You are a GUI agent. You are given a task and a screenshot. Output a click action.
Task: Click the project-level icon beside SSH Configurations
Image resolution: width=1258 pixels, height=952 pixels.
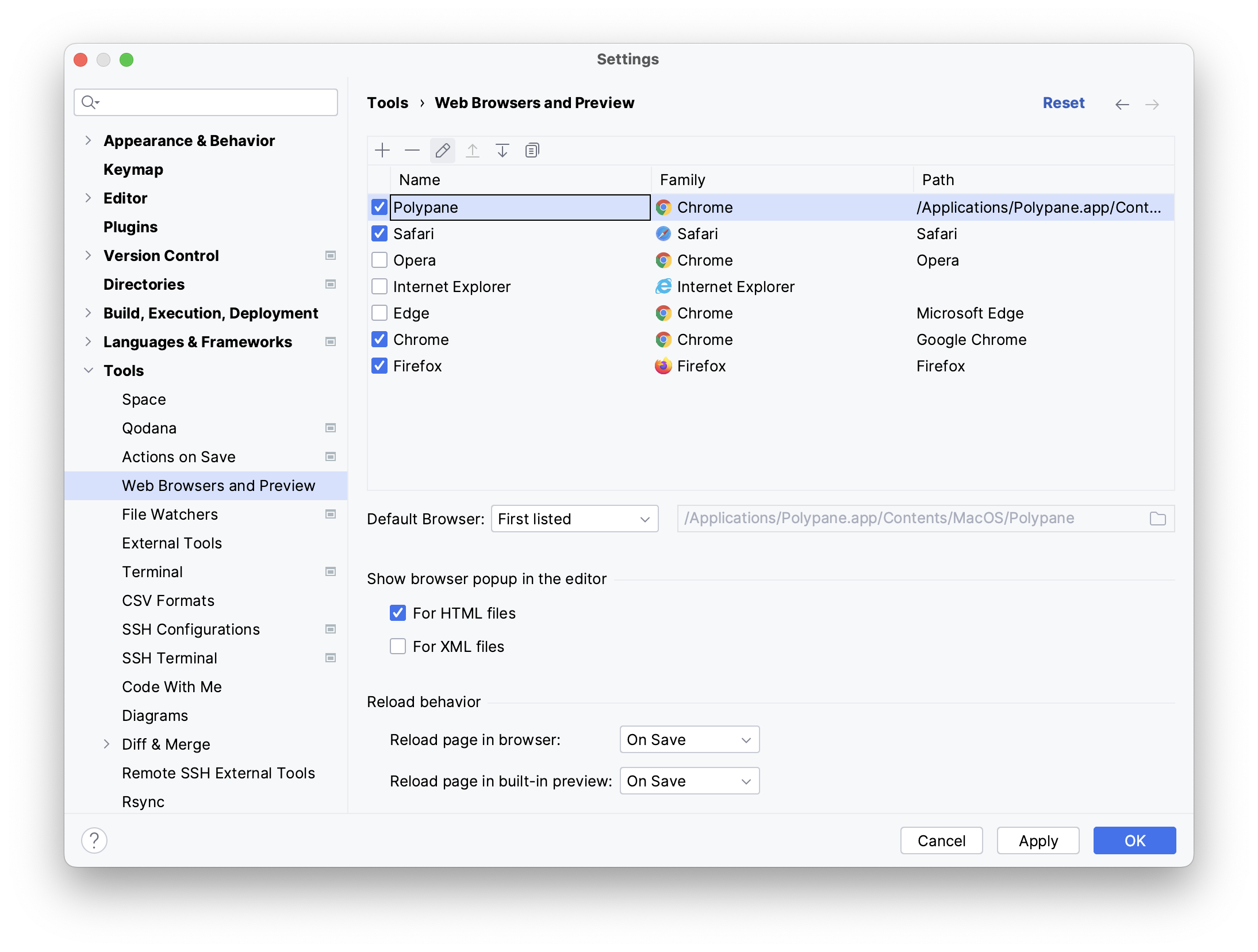pyautogui.click(x=331, y=629)
